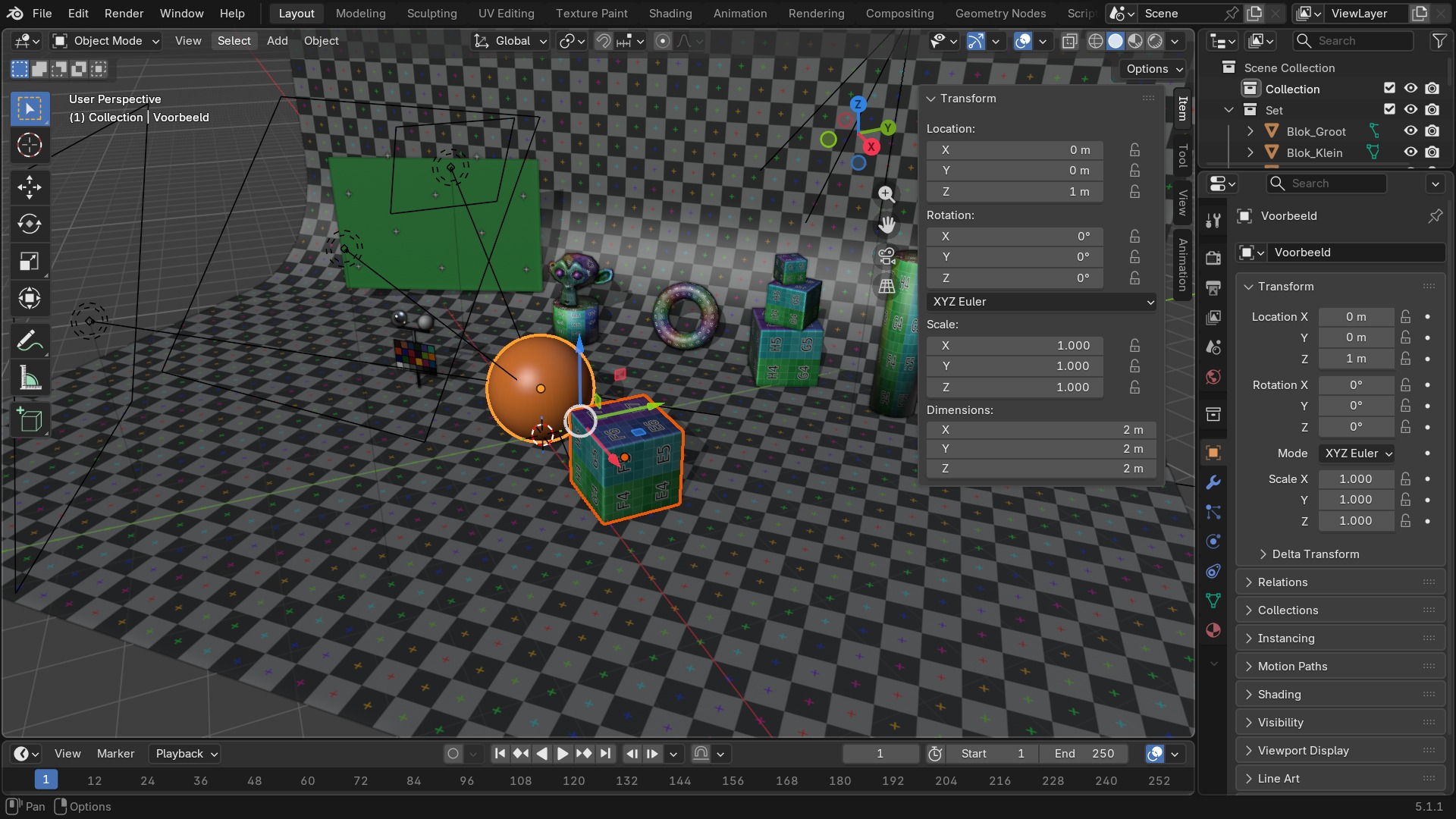Screen dimensions: 1456x819
Task: Expand the Blok_Groot tree item
Action: click(1250, 131)
